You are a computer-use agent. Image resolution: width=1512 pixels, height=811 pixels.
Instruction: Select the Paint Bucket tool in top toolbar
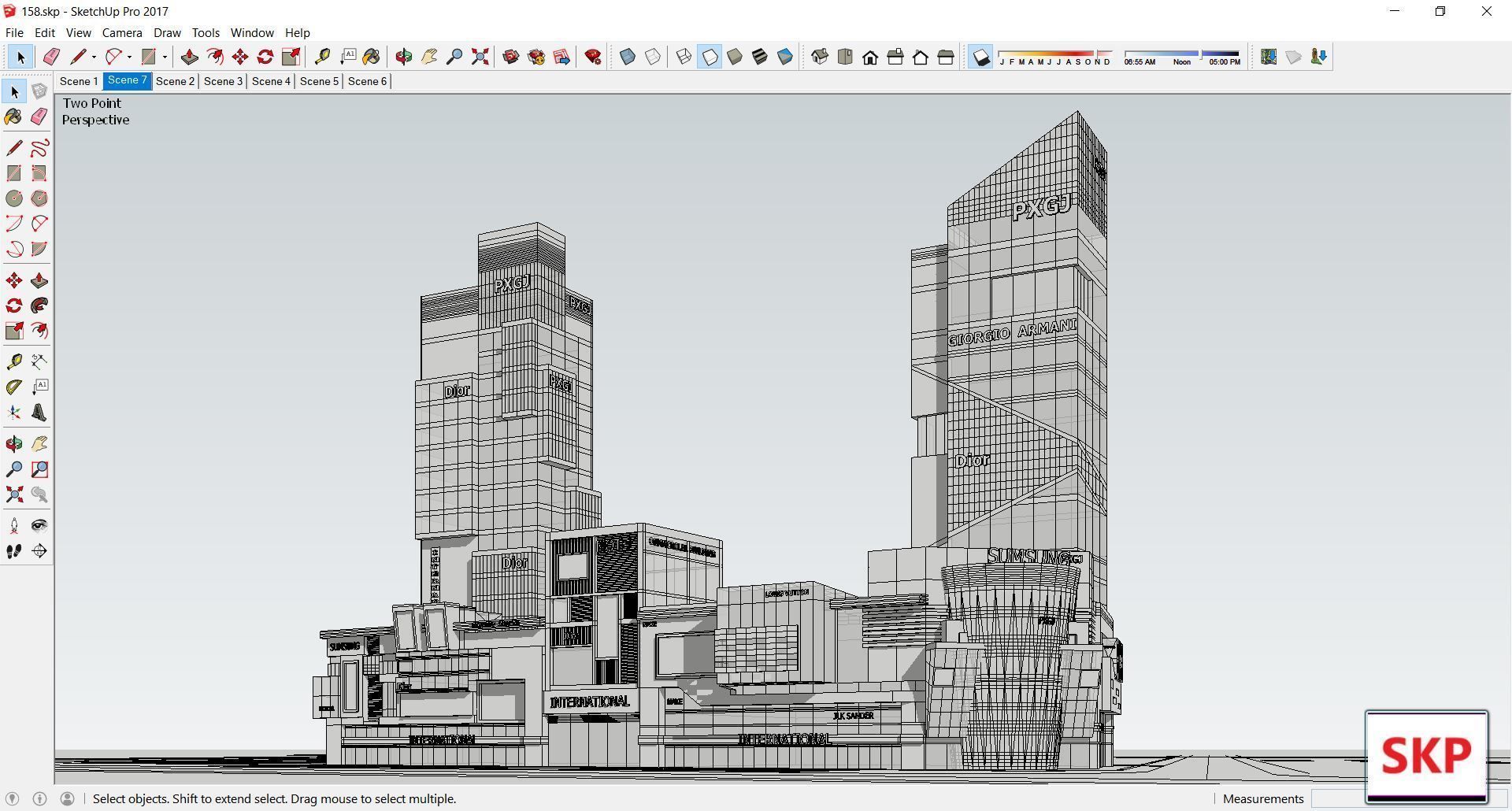coord(372,57)
